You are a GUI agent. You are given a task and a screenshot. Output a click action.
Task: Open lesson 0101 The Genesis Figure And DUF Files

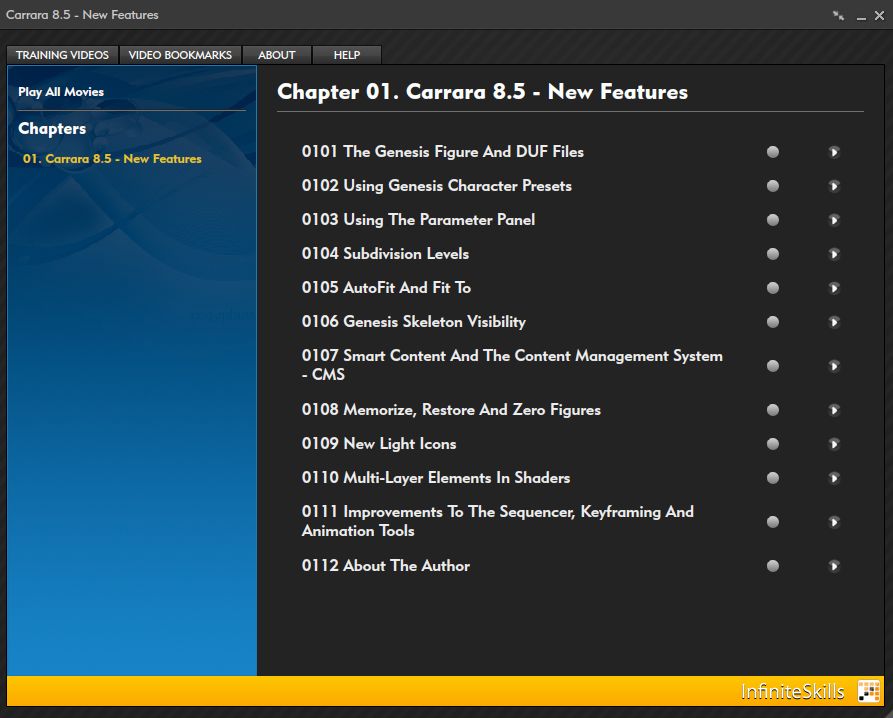[x=443, y=152]
